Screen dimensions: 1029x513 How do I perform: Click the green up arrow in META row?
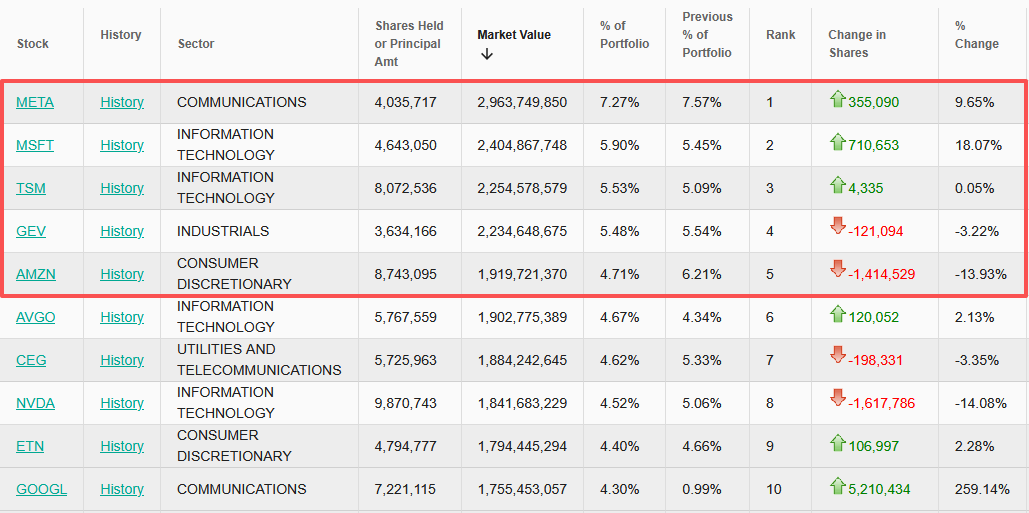click(x=838, y=99)
